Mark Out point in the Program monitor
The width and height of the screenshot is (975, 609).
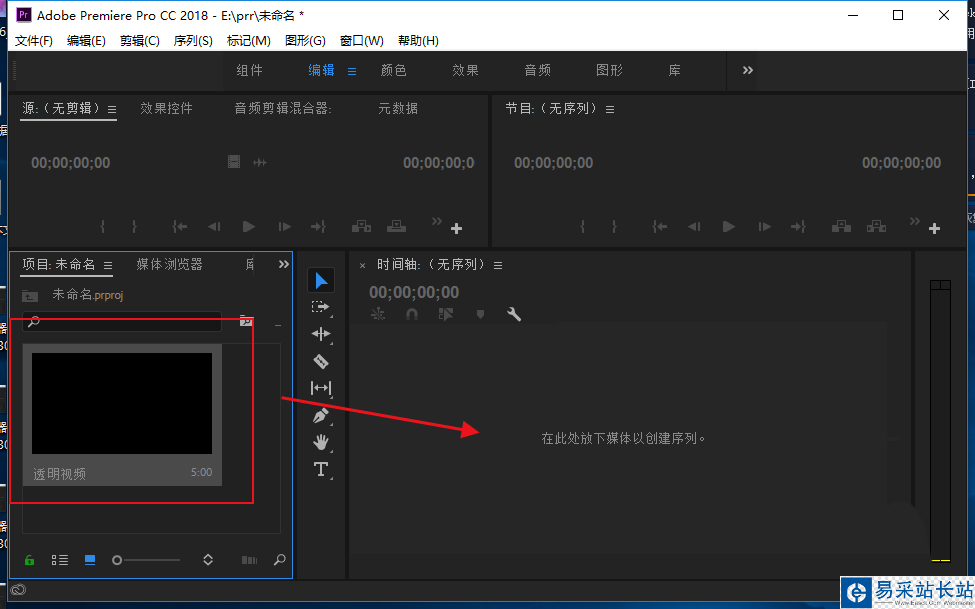614,226
